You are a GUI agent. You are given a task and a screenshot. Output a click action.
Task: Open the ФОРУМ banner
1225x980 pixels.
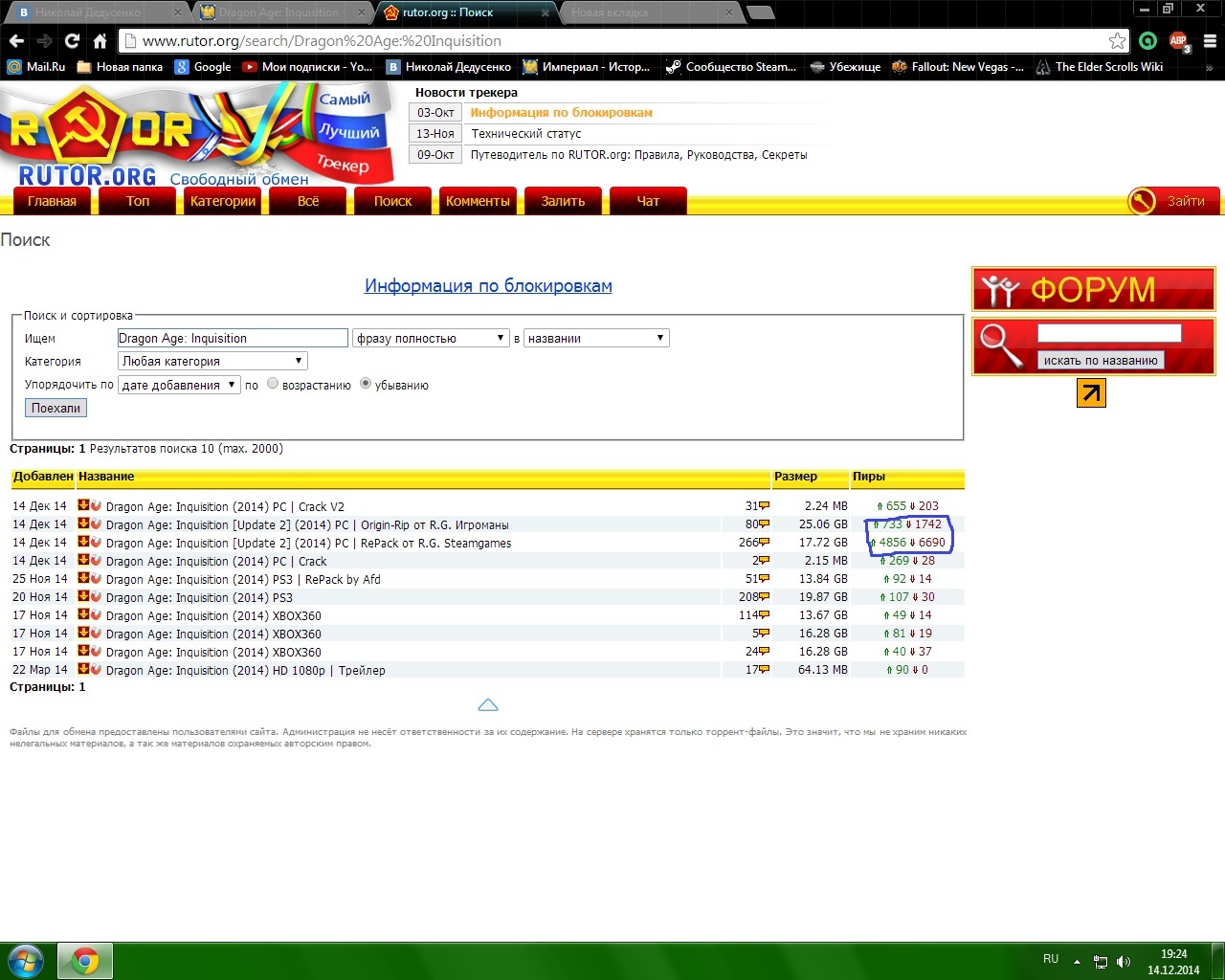1093,289
